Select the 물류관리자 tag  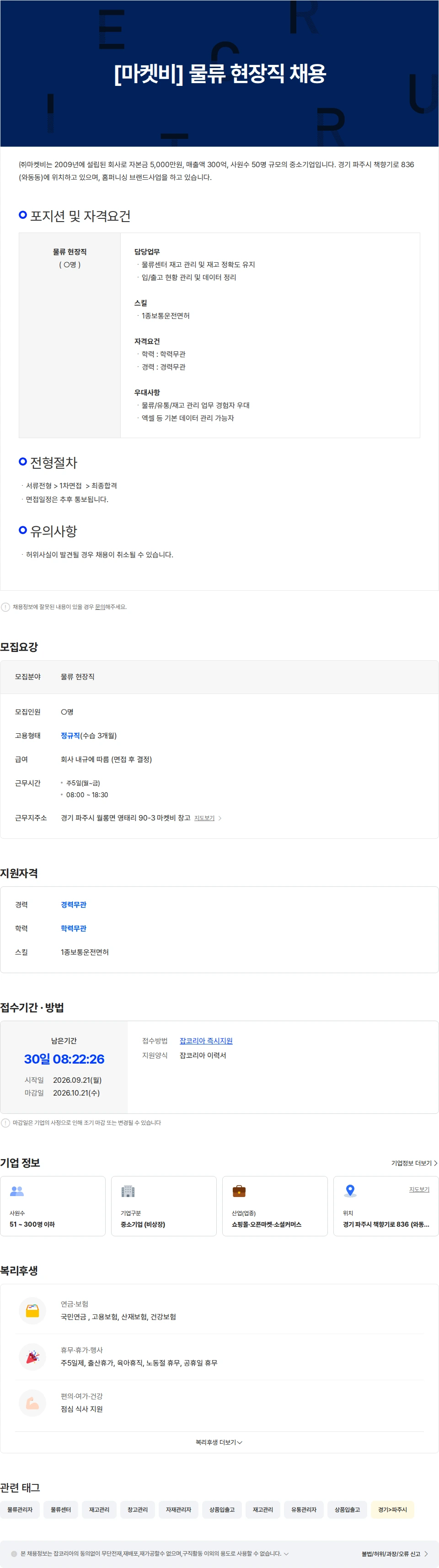tap(20, 1510)
